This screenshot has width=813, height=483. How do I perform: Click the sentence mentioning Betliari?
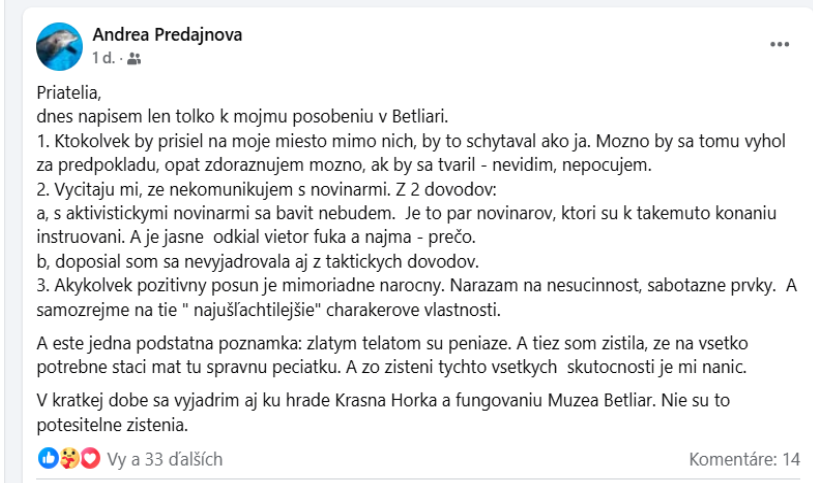pyautogui.click(x=242, y=117)
